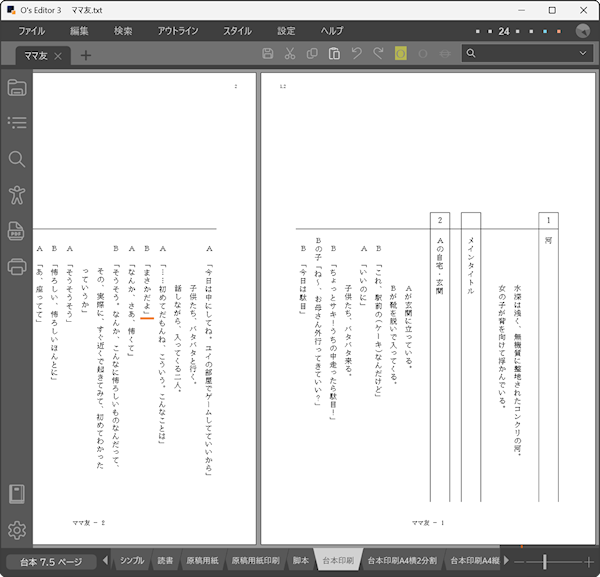Expand the search box dropdown arrow

[584, 54]
